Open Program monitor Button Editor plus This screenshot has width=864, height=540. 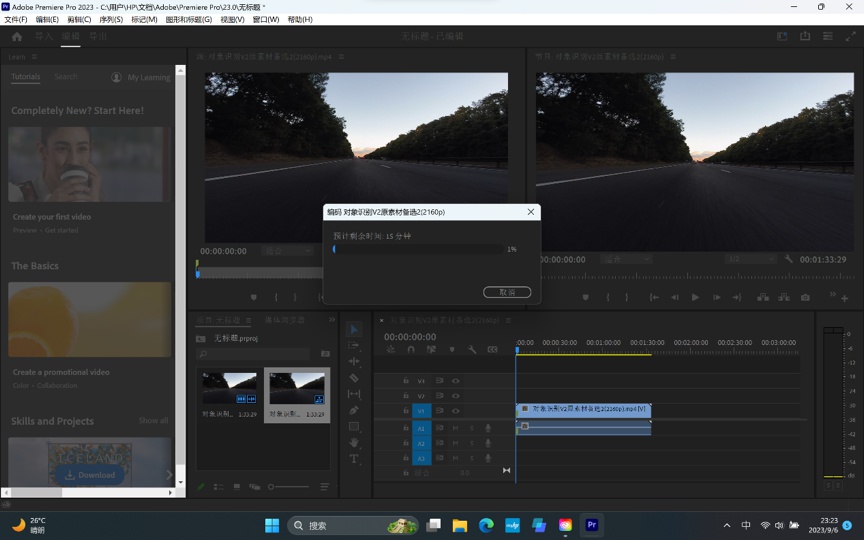click(x=844, y=298)
